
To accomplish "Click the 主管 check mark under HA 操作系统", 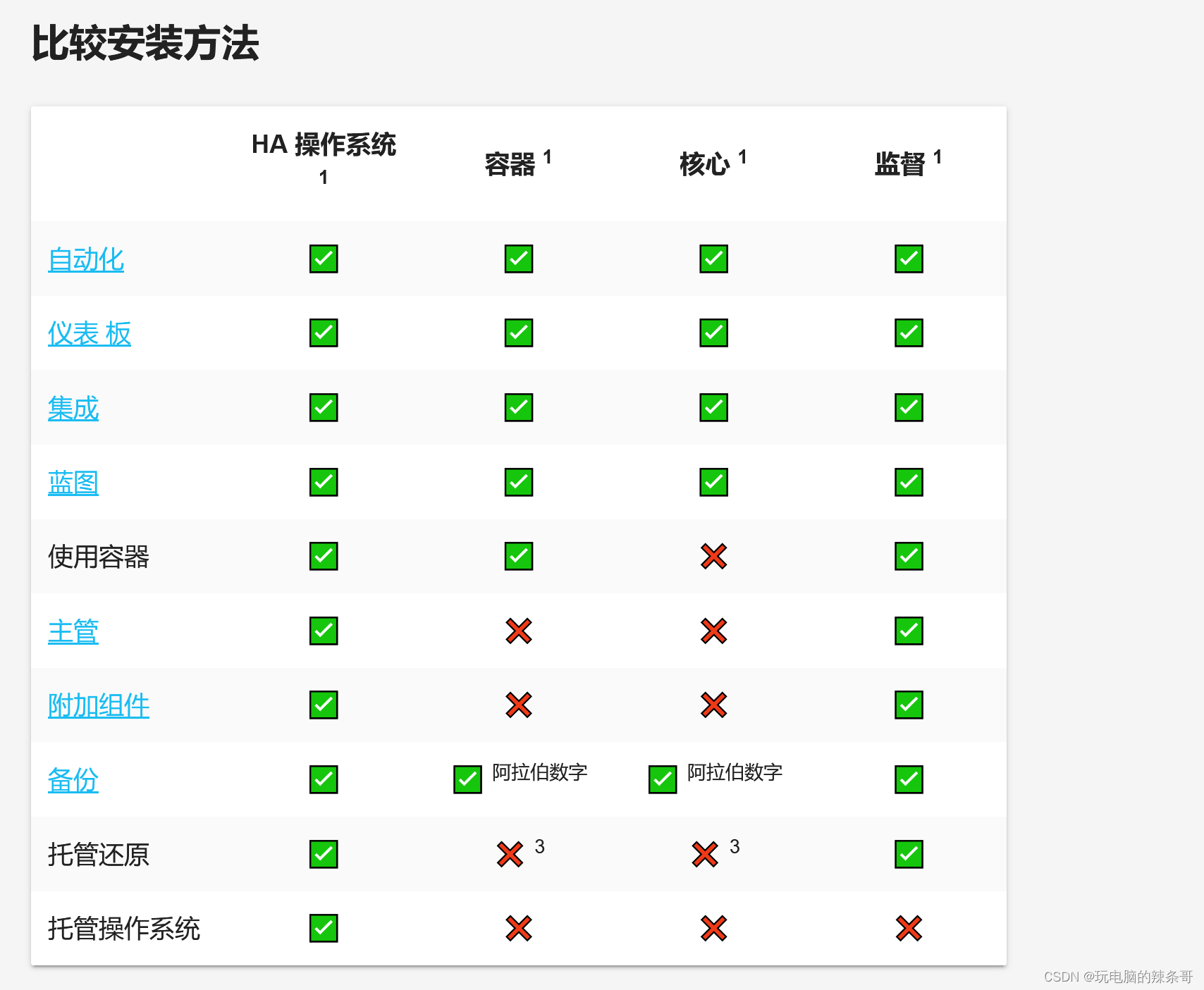I will point(324,631).
